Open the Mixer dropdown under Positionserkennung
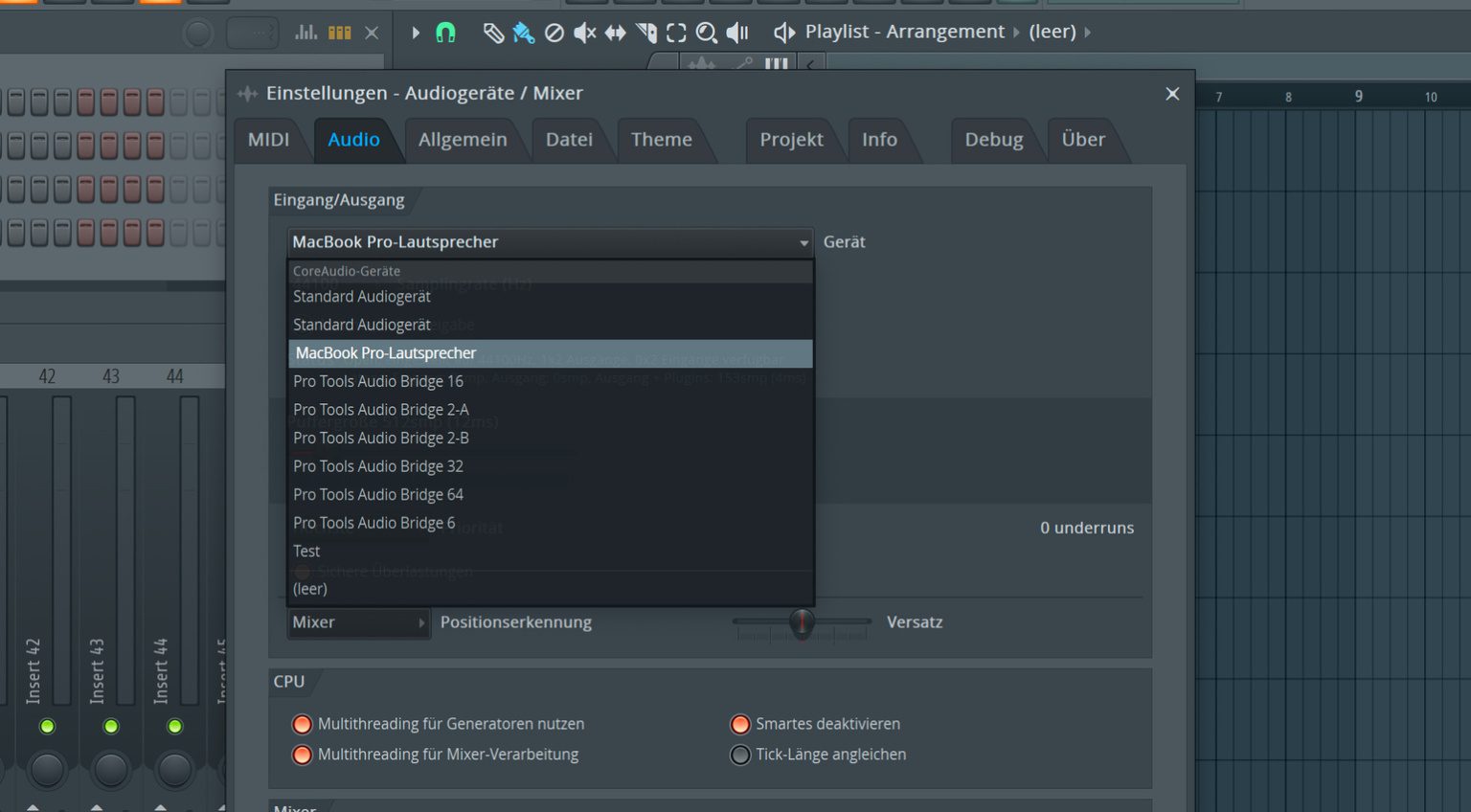Image resolution: width=1471 pixels, height=812 pixels. 358,622
